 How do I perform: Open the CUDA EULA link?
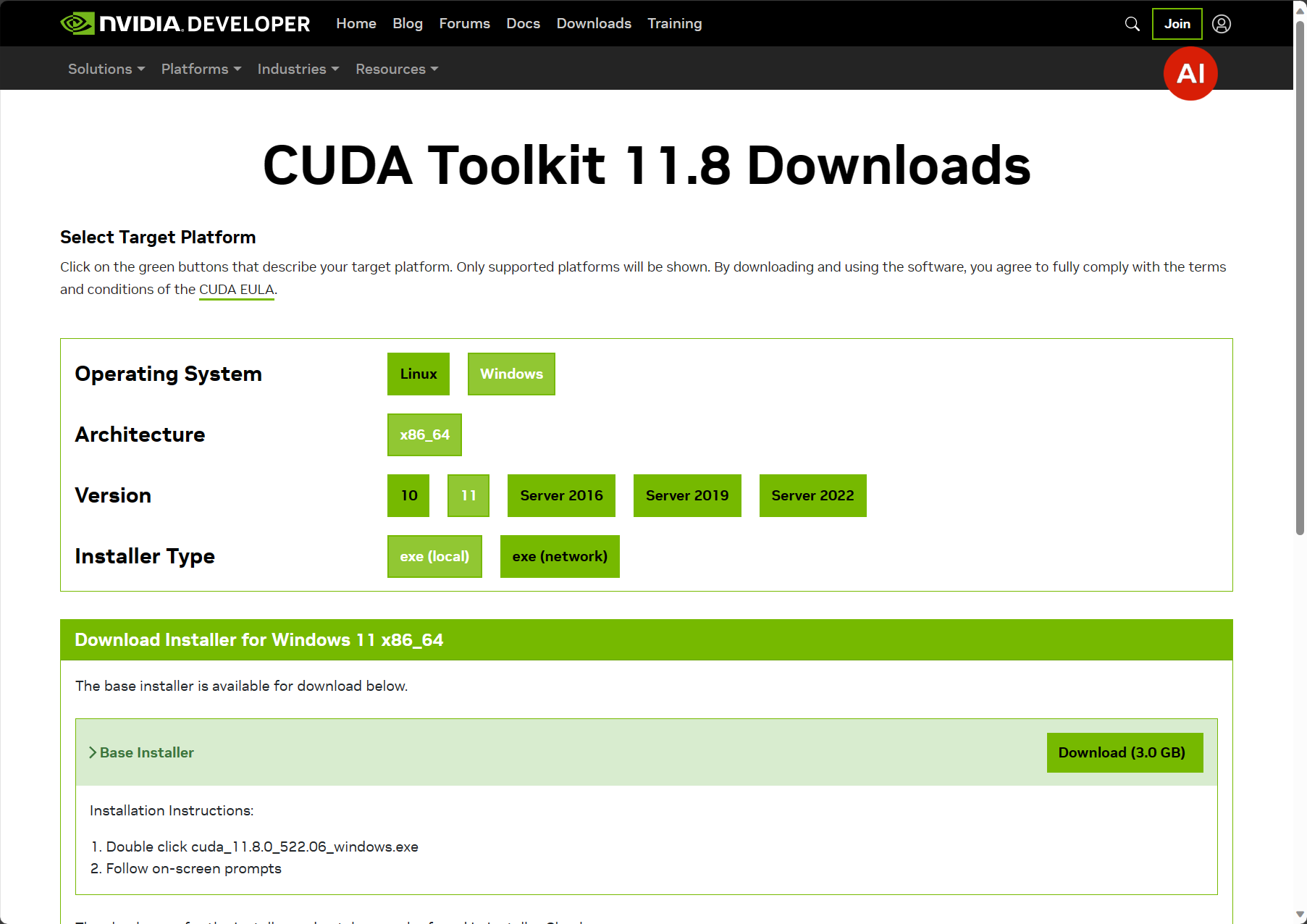[237, 290]
